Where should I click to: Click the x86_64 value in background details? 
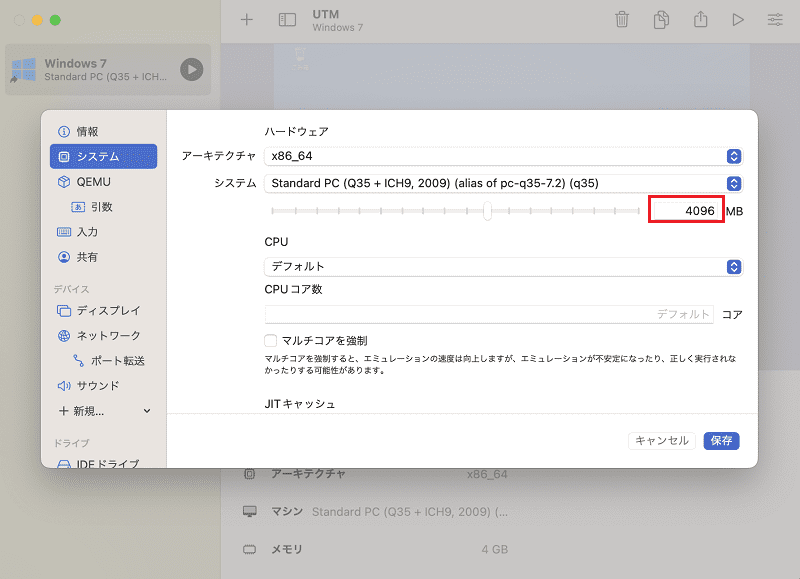pyautogui.click(x=487, y=474)
